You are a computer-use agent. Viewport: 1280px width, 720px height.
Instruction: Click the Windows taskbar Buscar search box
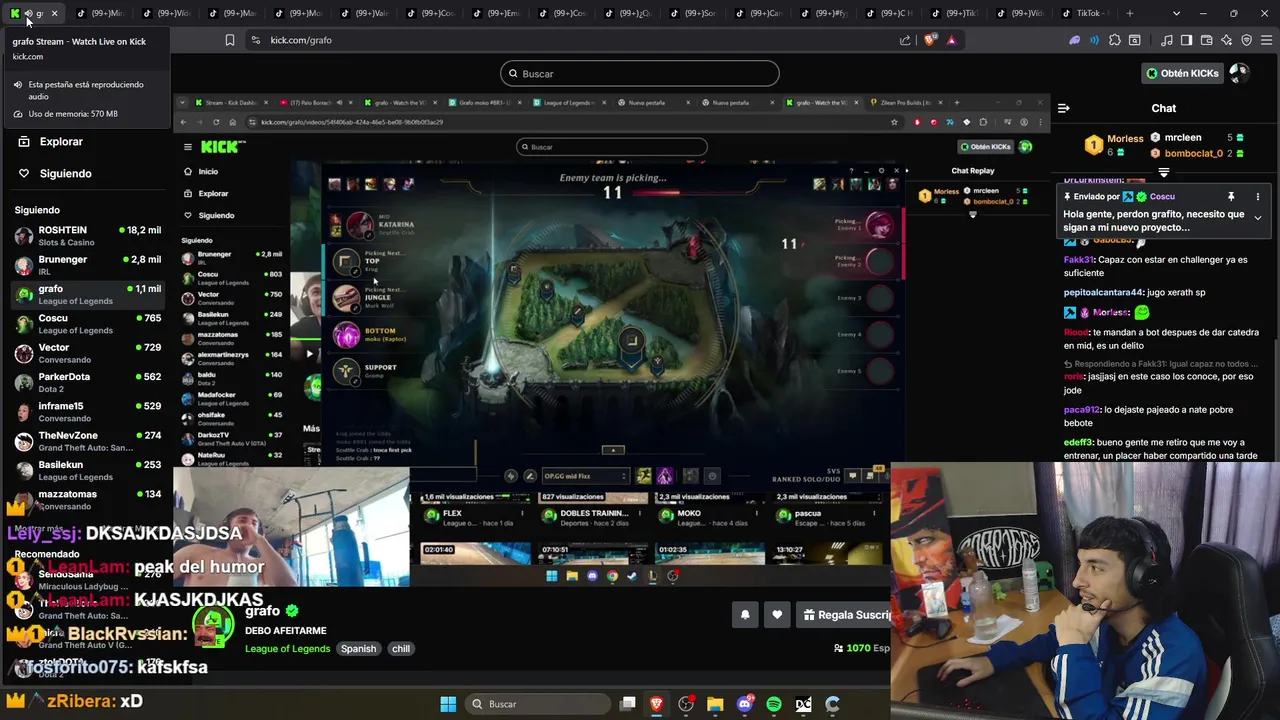click(x=540, y=704)
